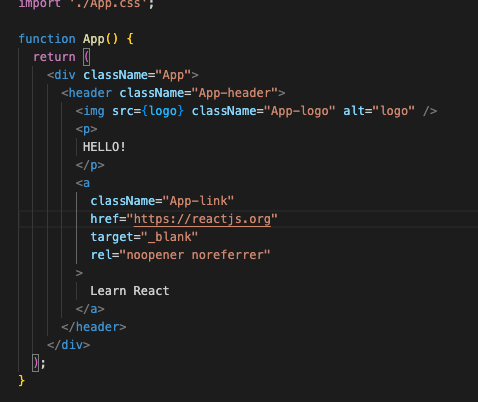Viewport: 478px width, 402px height.
Task: Click the highlighted opening parenthesis after return
Action: (x=87, y=57)
